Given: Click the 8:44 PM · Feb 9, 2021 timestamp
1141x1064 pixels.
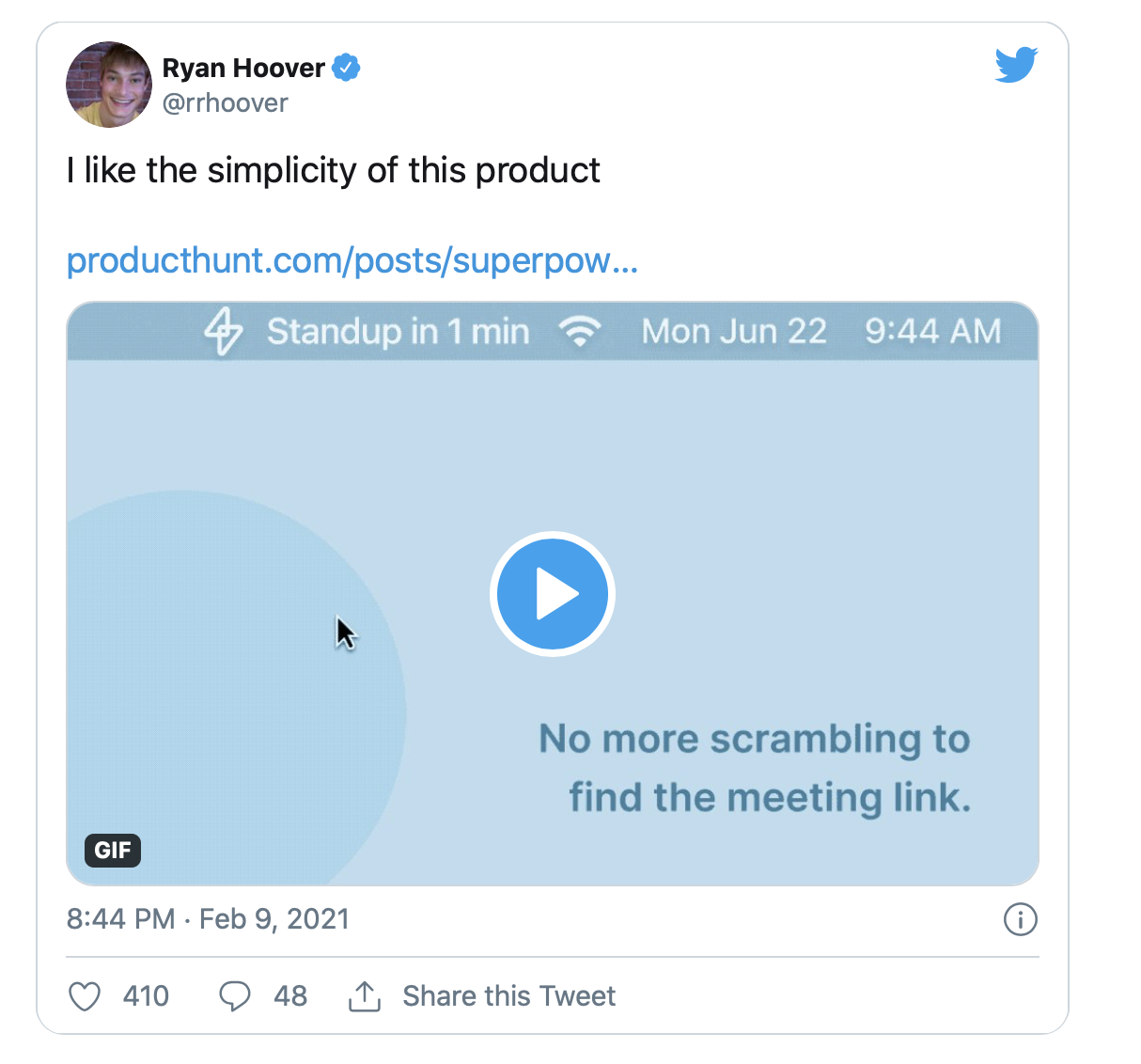Looking at the screenshot, I should 208,918.
